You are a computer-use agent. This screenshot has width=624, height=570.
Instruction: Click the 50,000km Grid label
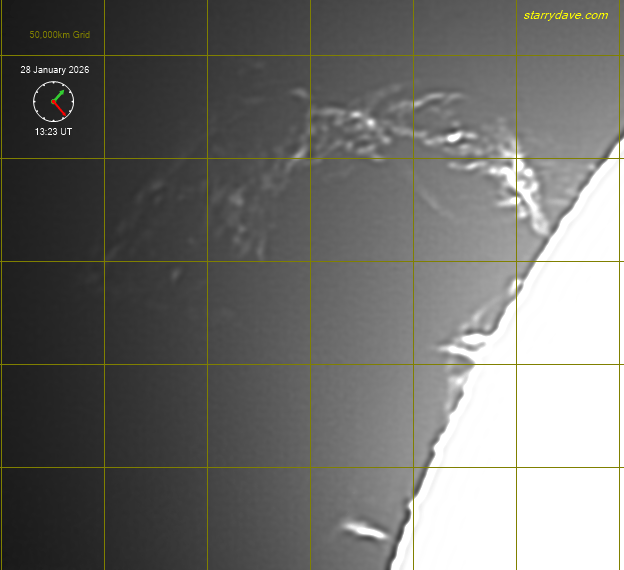pyautogui.click(x=59, y=35)
